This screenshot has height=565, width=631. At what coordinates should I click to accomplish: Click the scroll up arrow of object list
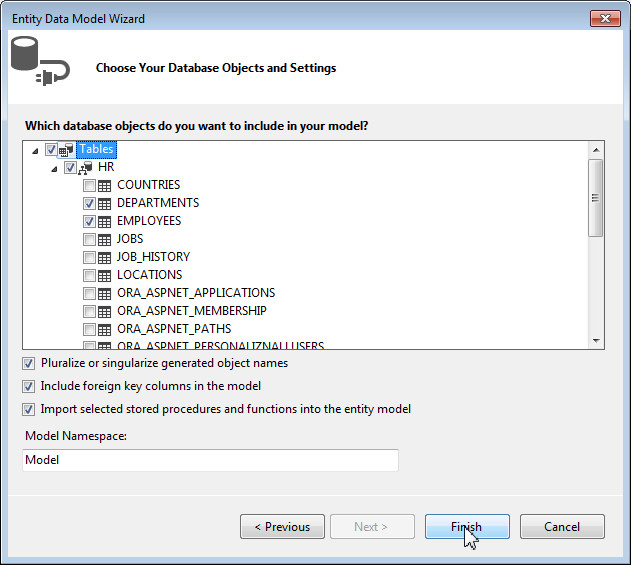[x=596, y=150]
